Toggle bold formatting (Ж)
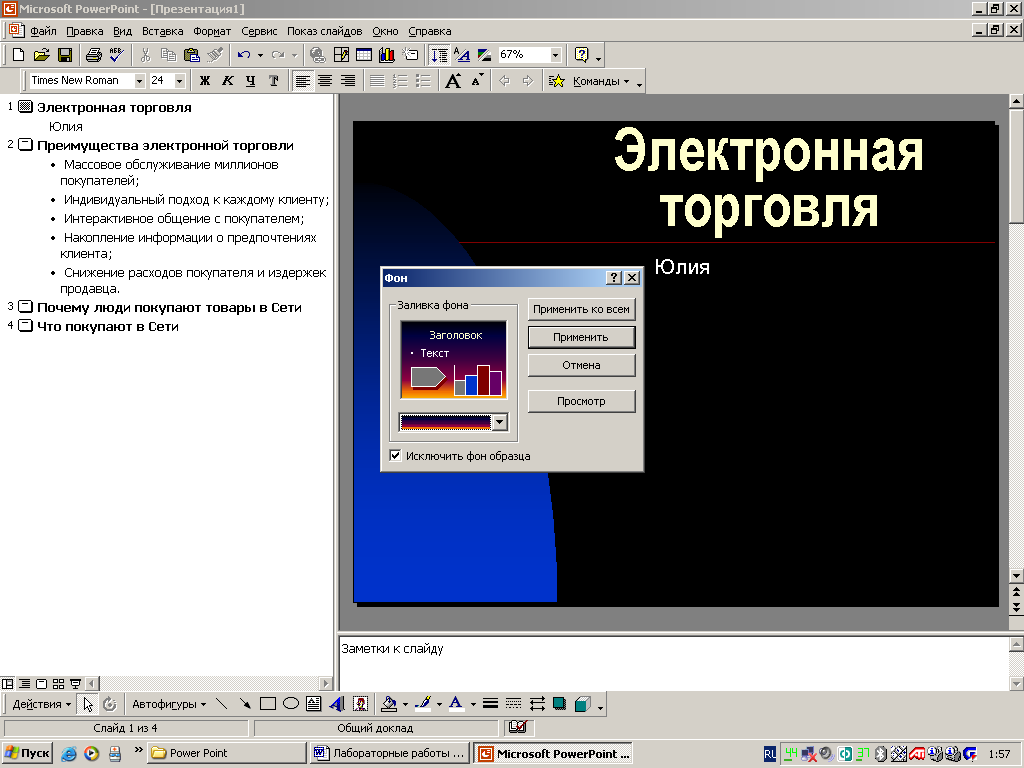This screenshot has height=768, width=1024. coord(205,81)
